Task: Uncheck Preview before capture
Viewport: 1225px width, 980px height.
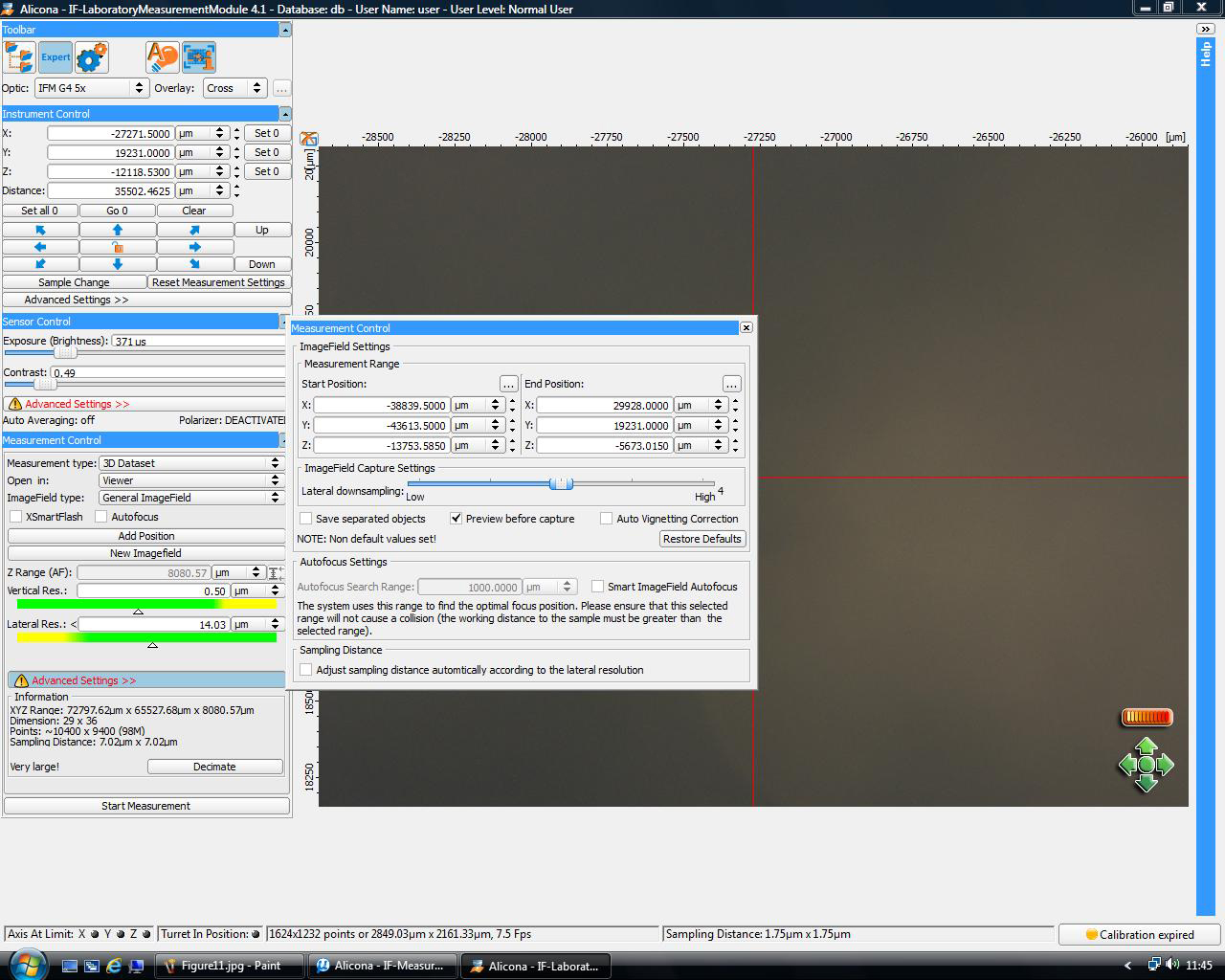Action: click(x=457, y=519)
